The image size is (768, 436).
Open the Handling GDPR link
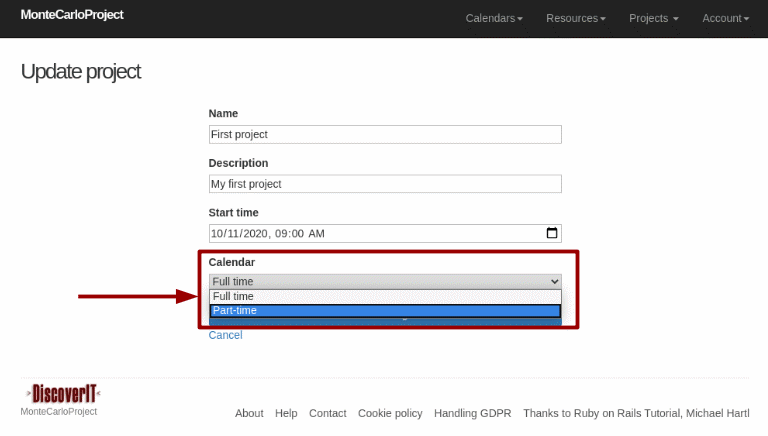point(472,413)
